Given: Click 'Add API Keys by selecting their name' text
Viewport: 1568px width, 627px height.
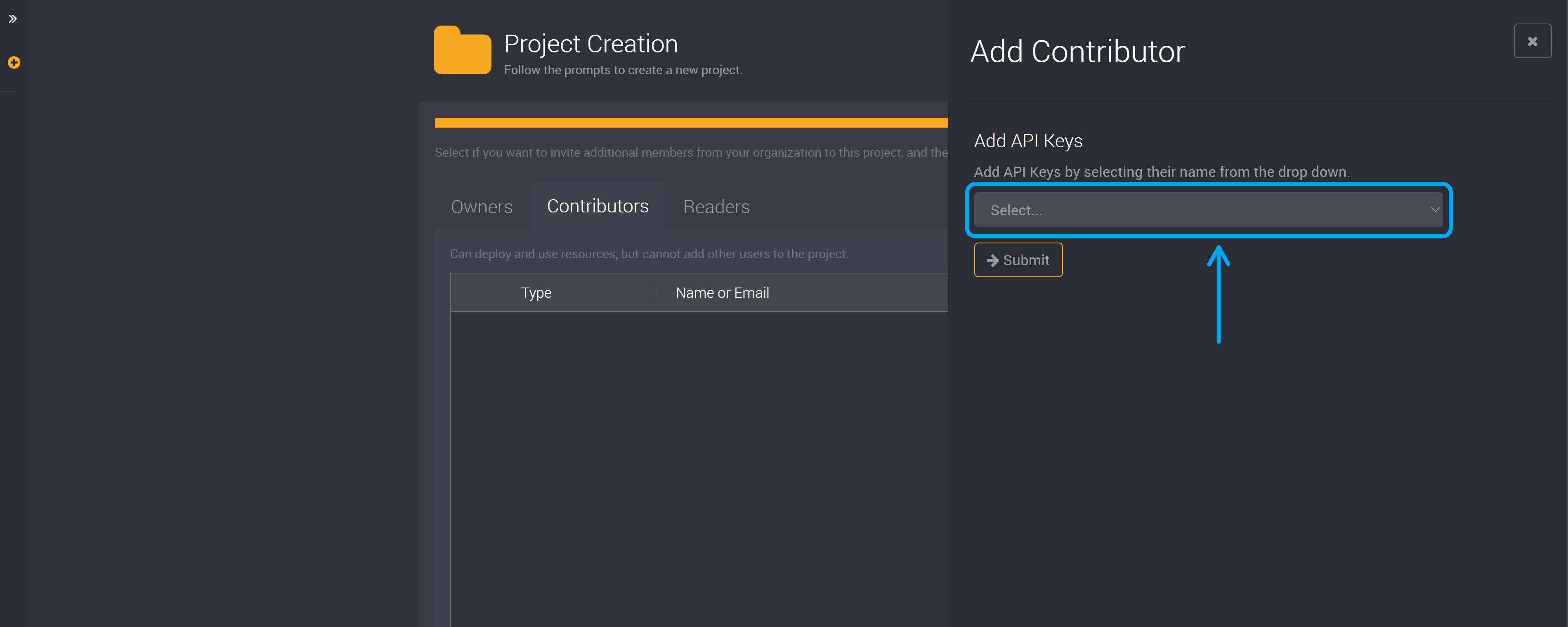Looking at the screenshot, I should point(1162,172).
